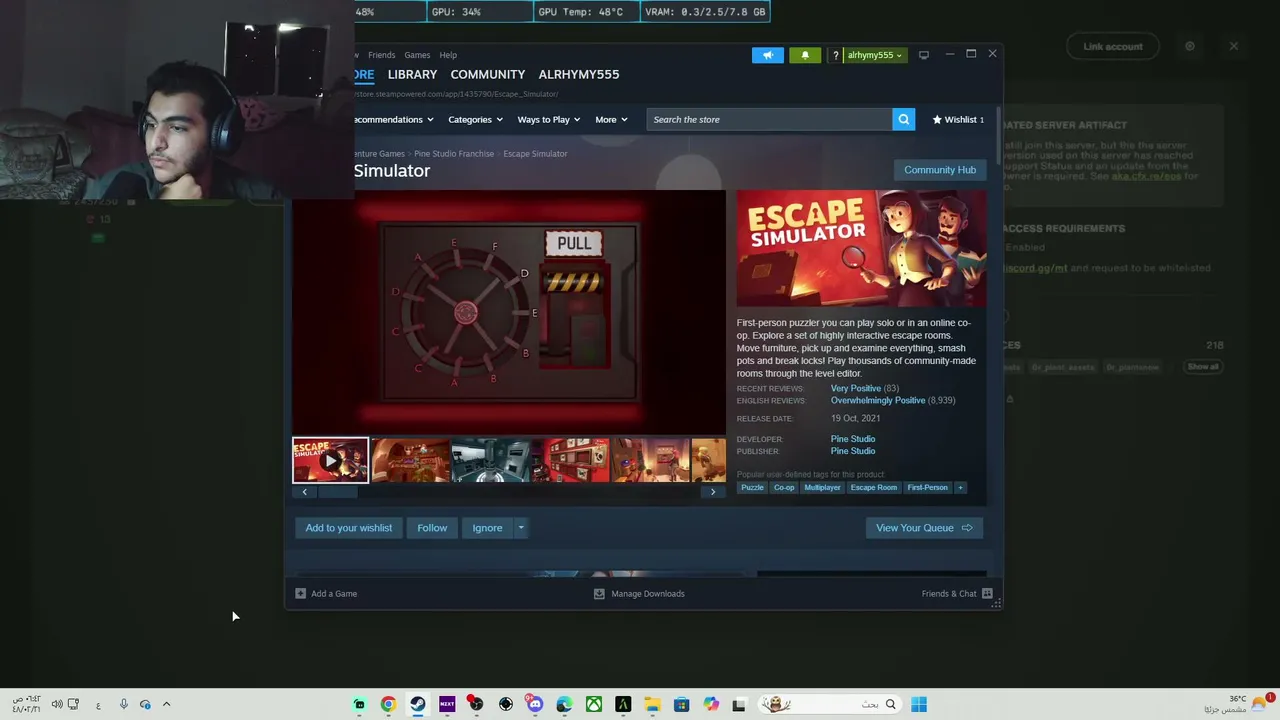Click the screenshot strip scrollbar handle

pos(337,492)
